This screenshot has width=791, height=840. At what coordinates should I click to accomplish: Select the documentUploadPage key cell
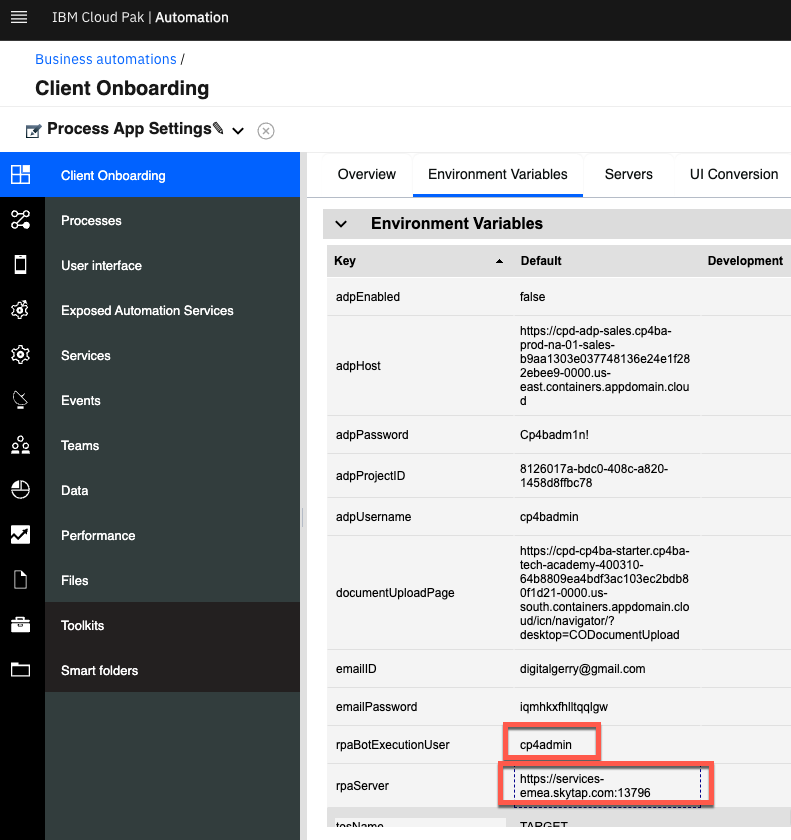coord(418,593)
